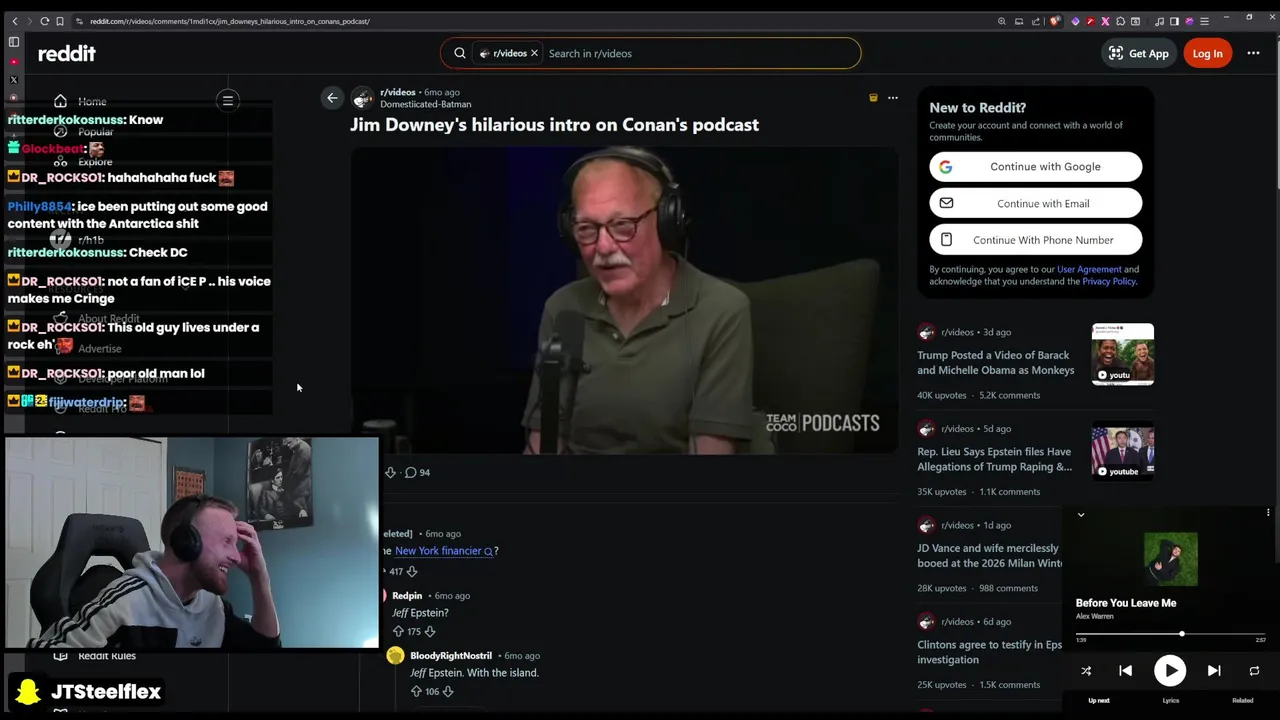This screenshot has height=720, width=1280.
Task: Open the JD Vance Milan Winter post
Action: (x=989, y=555)
